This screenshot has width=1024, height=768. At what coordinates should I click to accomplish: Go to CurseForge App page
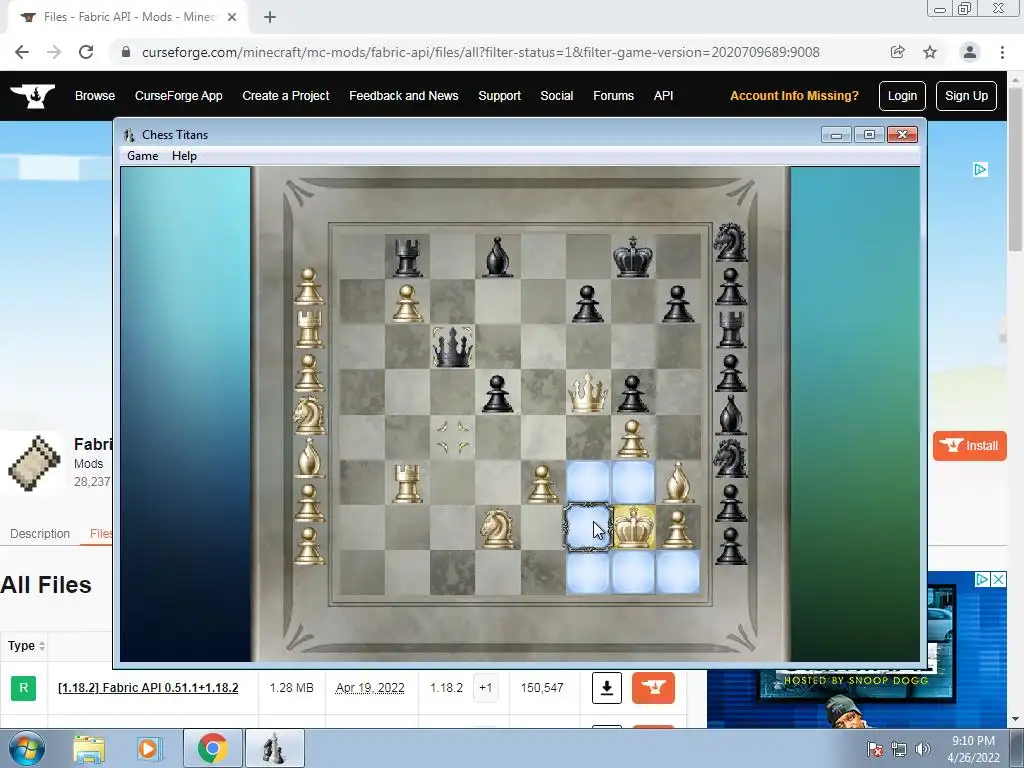178,95
